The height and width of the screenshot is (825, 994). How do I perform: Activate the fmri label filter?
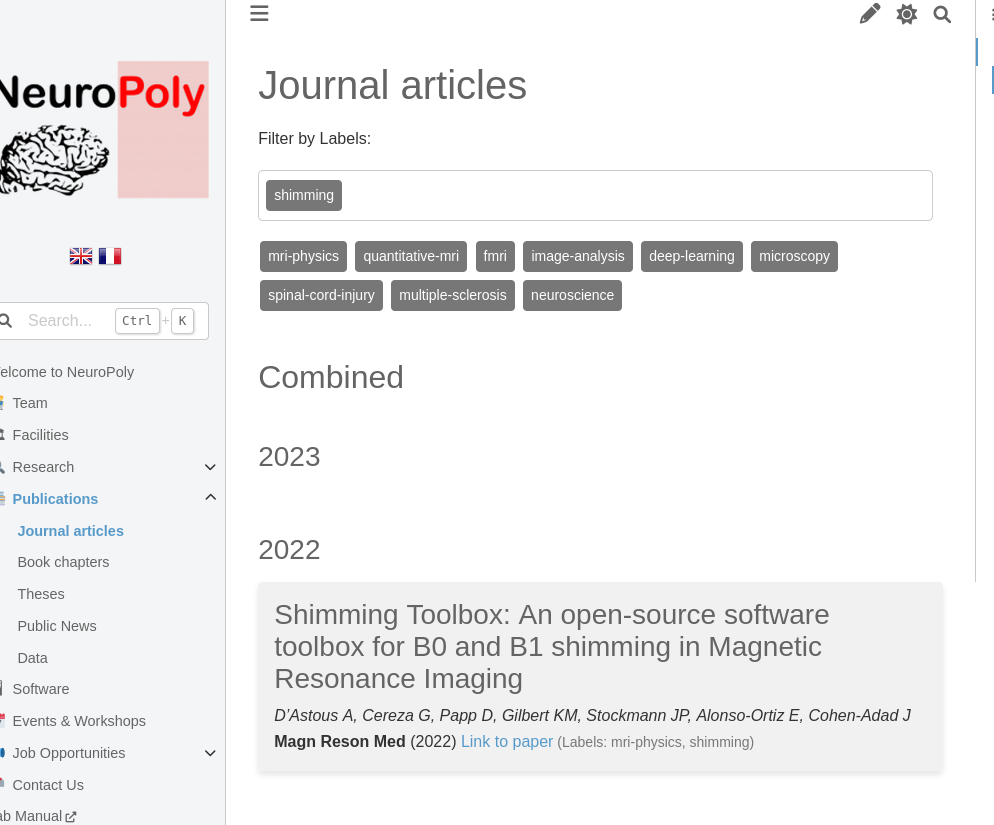(494, 256)
